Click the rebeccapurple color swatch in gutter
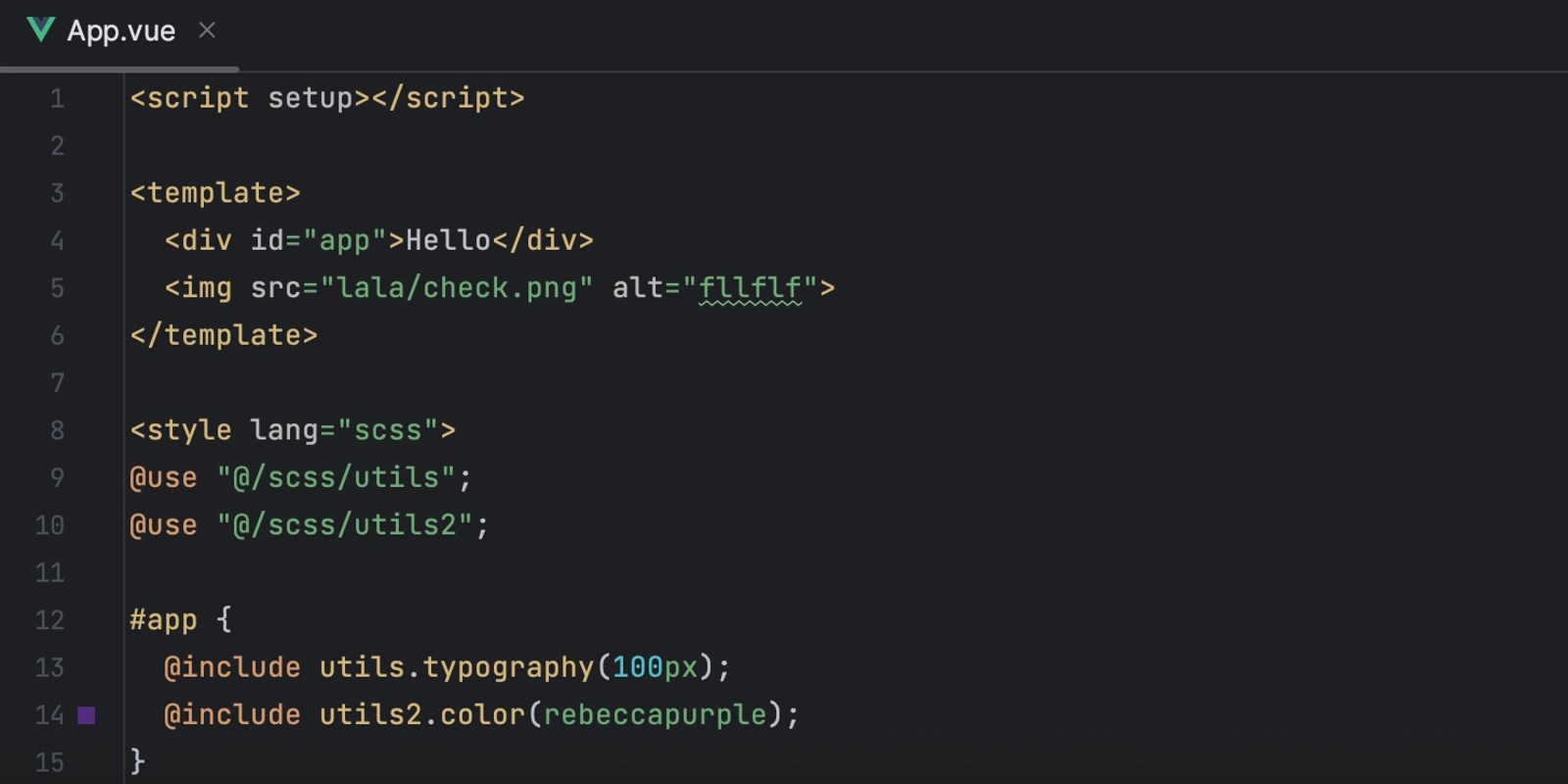This screenshot has height=784, width=1568. click(x=86, y=715)
